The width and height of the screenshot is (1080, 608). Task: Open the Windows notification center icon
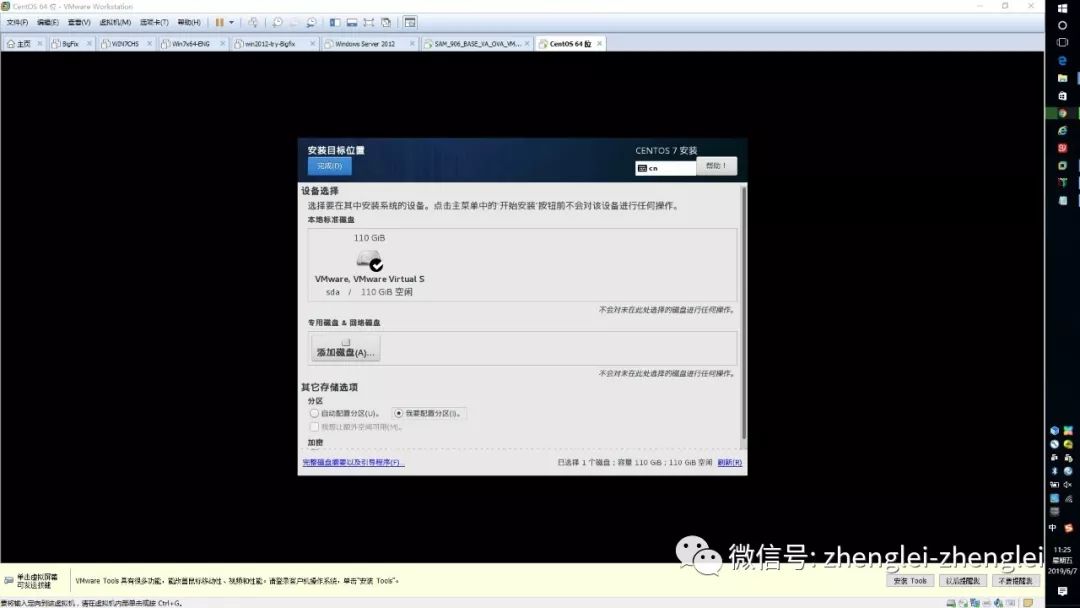(x=1062, y=591)
